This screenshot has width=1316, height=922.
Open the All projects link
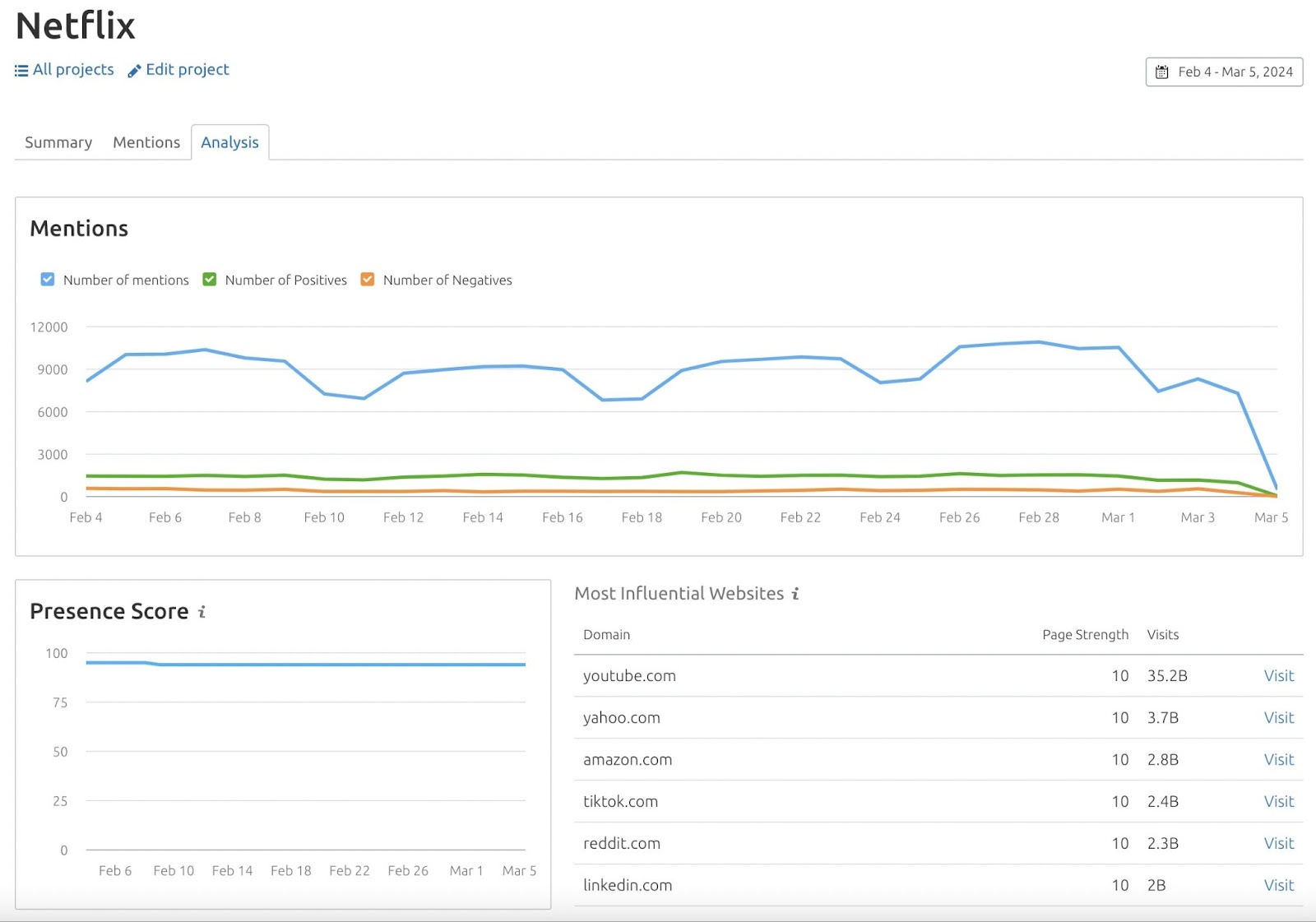72,70
